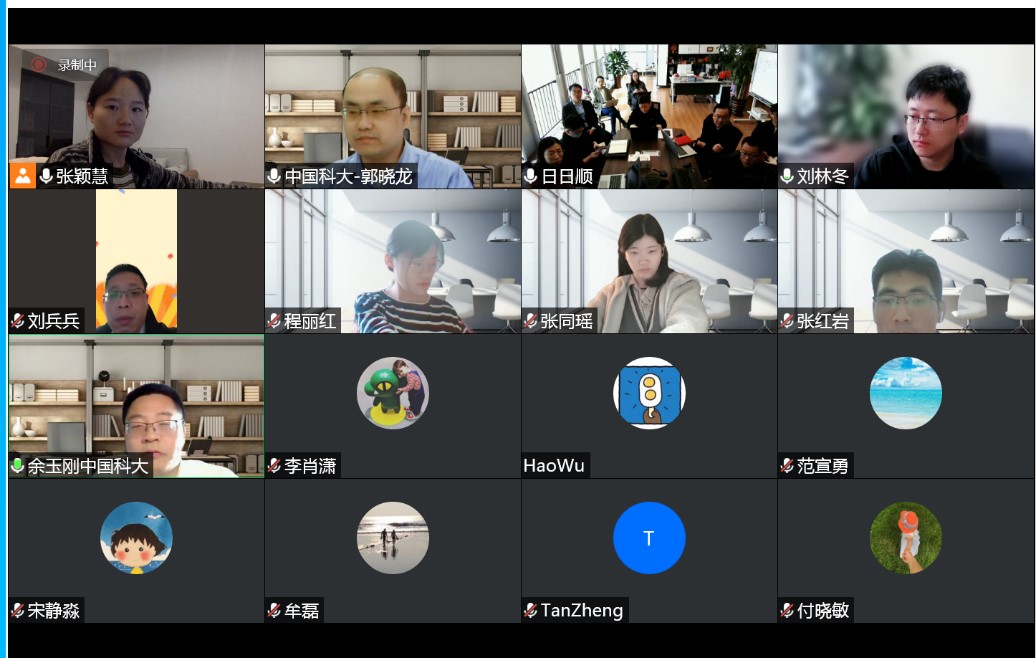Click the name label 宋静淼
Screen dimensions: 1036x658
[x=54, y=610]
